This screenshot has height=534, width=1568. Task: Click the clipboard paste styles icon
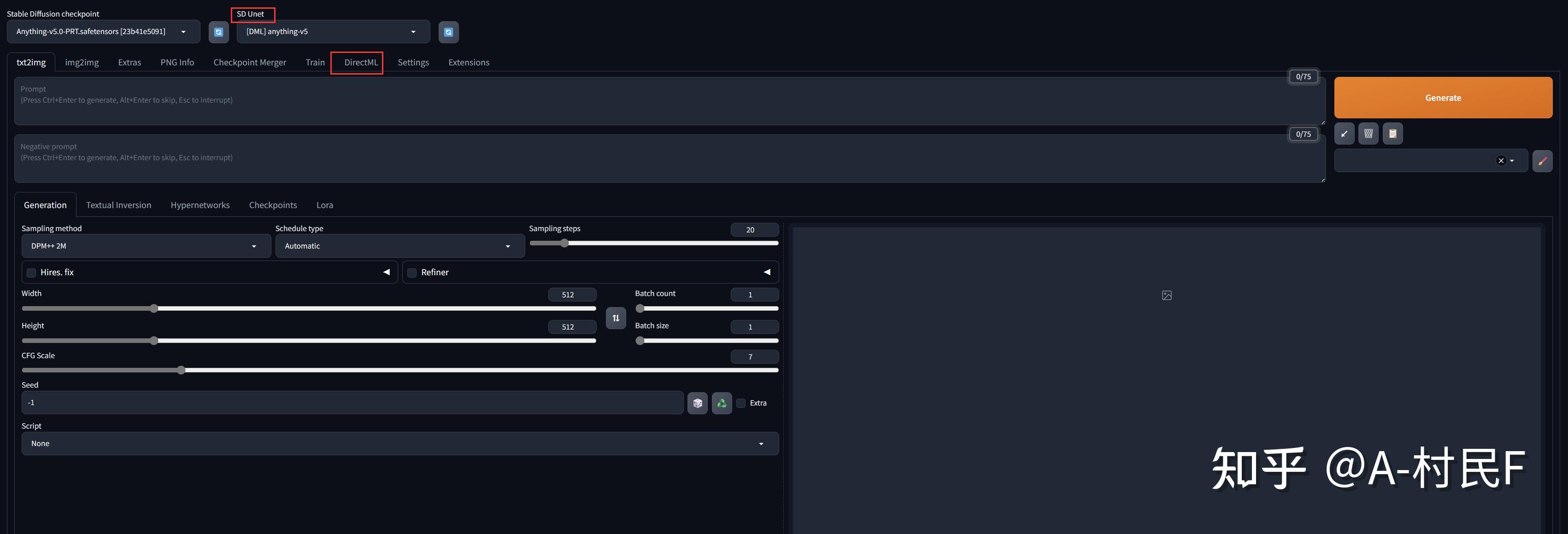coord(1393,134)
